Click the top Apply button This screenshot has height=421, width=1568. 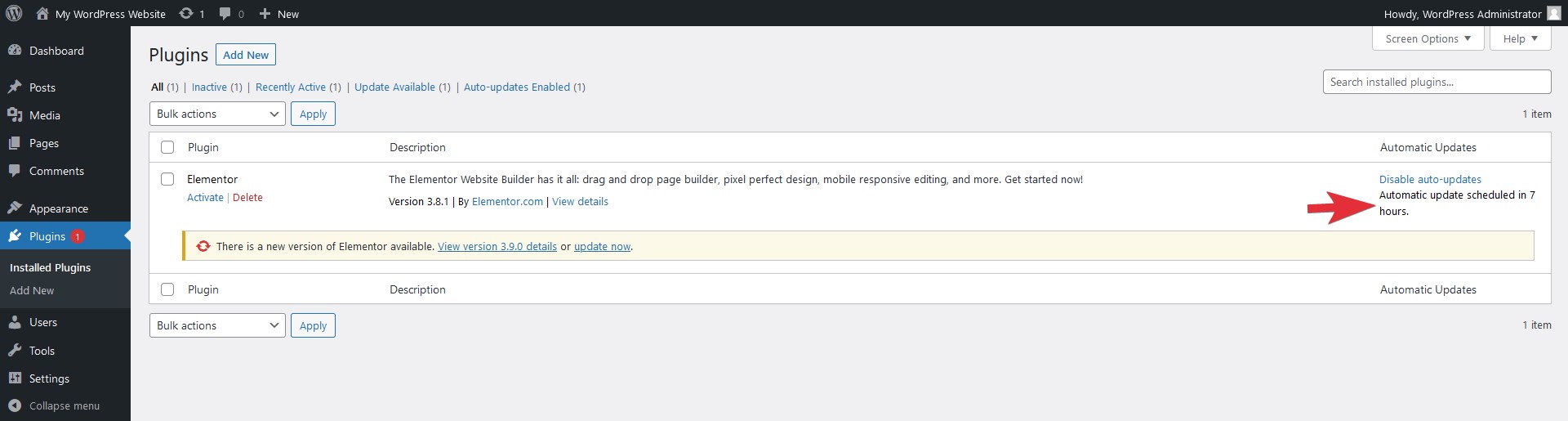coord(313,114)
